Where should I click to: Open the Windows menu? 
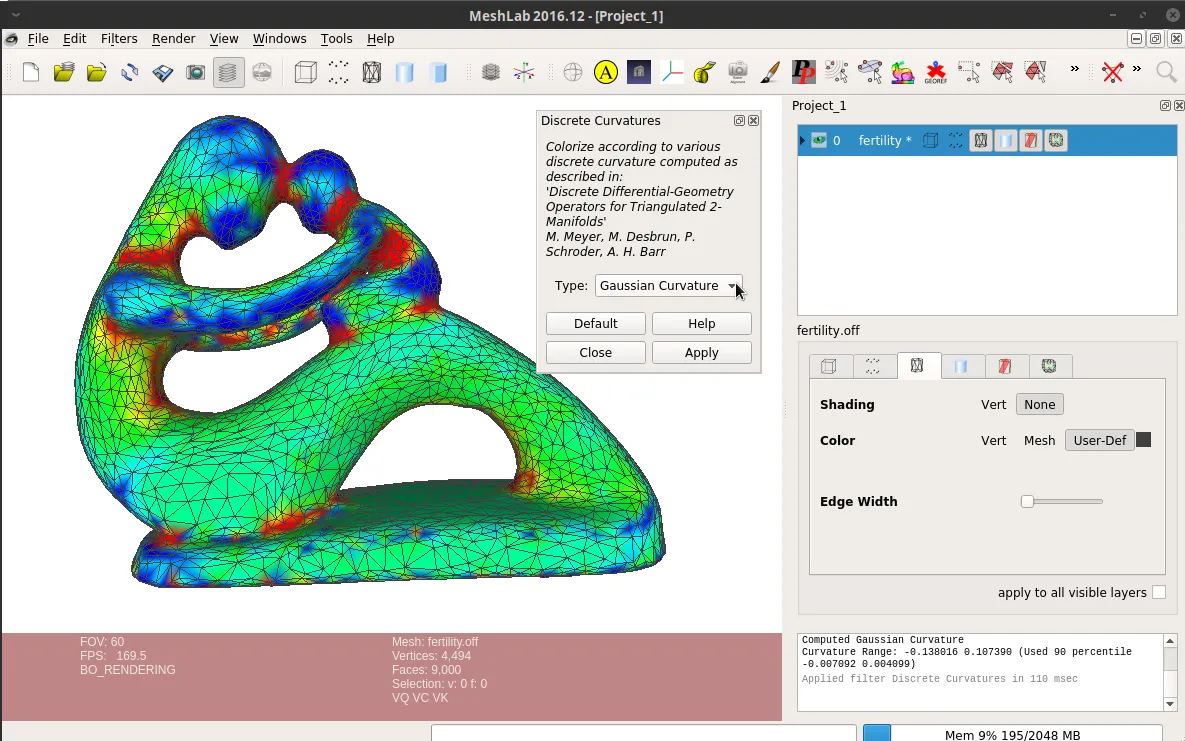[x=279, y=39]
